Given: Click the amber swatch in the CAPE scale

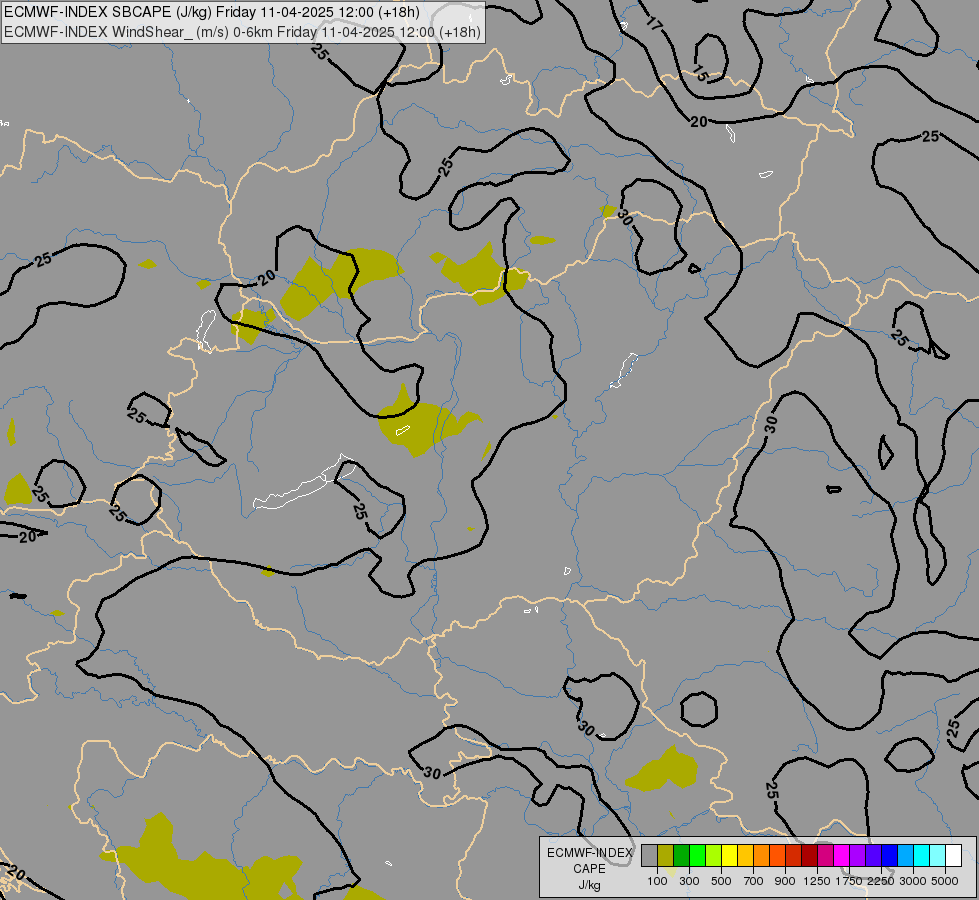Looking at the screenshot, I should click(x=745, y=856).
